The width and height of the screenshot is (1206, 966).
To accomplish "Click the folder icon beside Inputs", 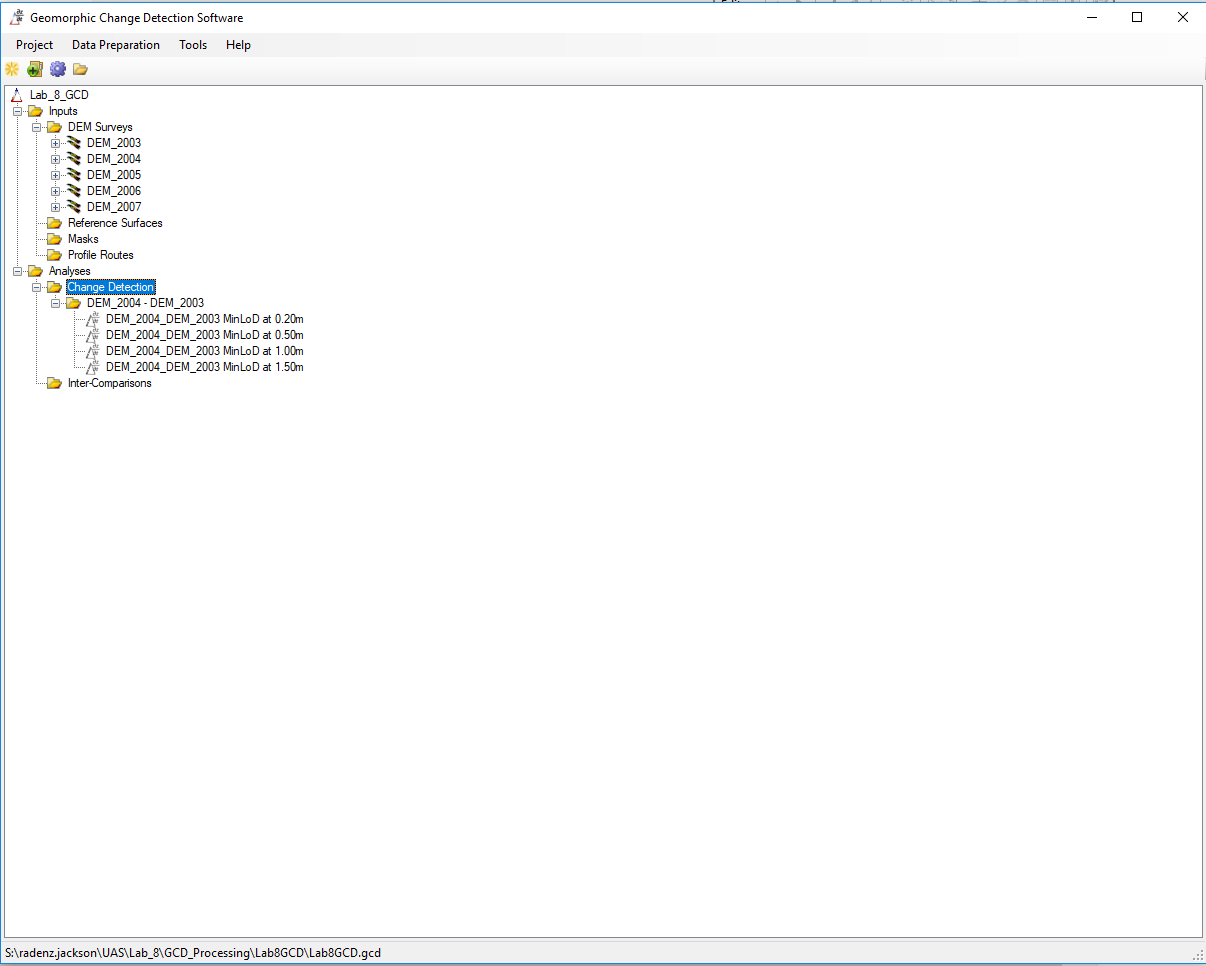I will click(35, 111).
